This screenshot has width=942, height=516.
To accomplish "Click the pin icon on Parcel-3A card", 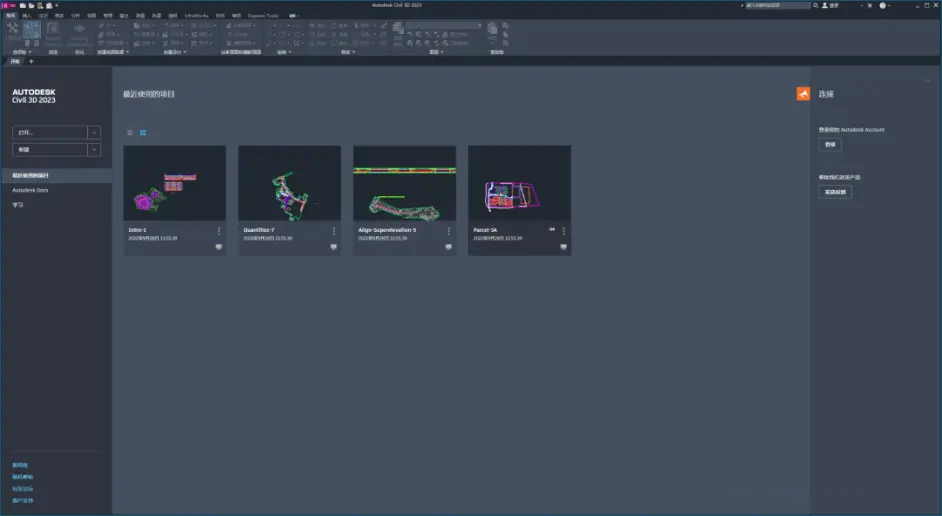I will [x=551, y=230].
